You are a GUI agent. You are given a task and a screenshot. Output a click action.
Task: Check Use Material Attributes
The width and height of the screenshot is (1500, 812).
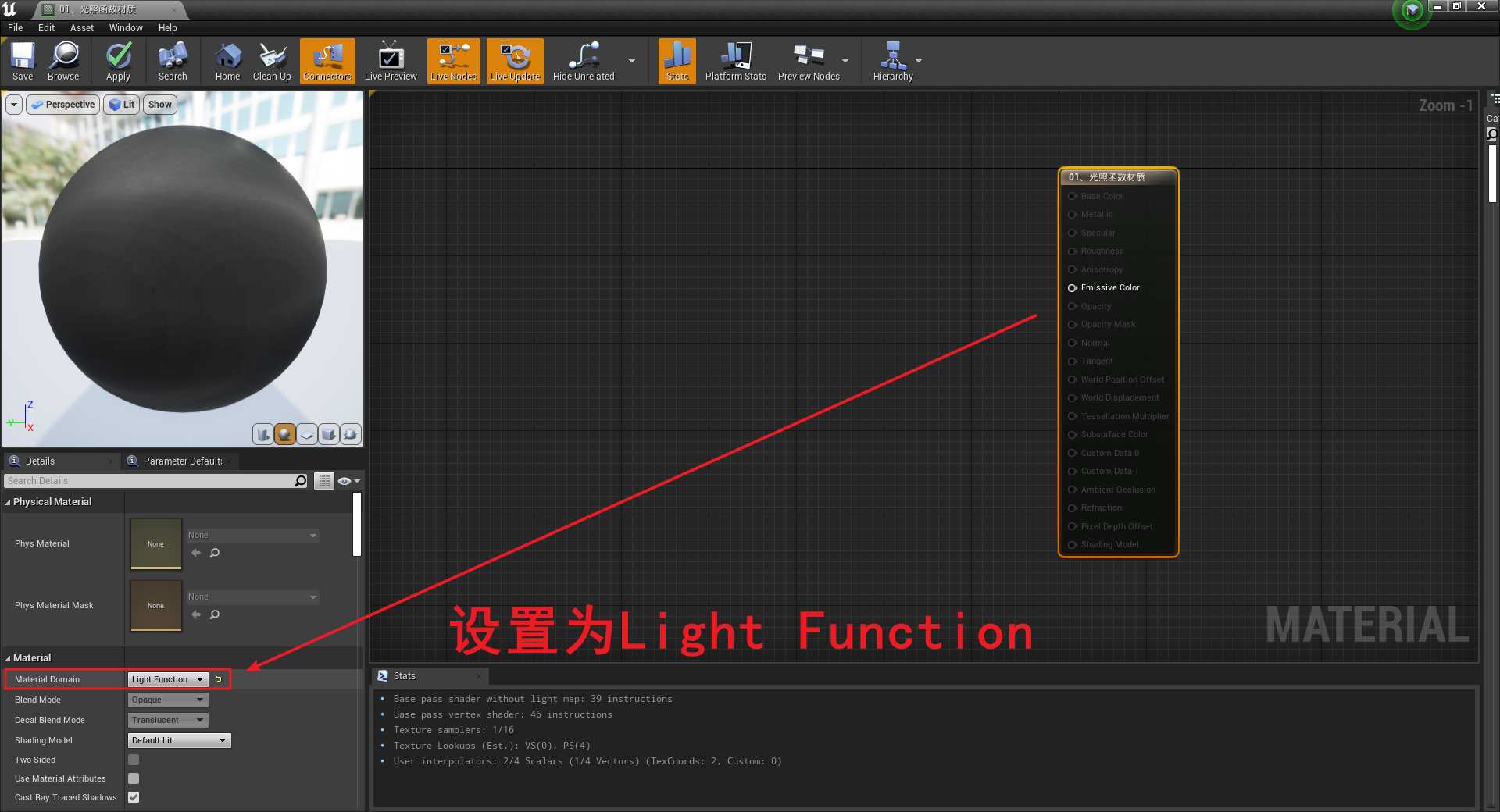click(133, 778)
